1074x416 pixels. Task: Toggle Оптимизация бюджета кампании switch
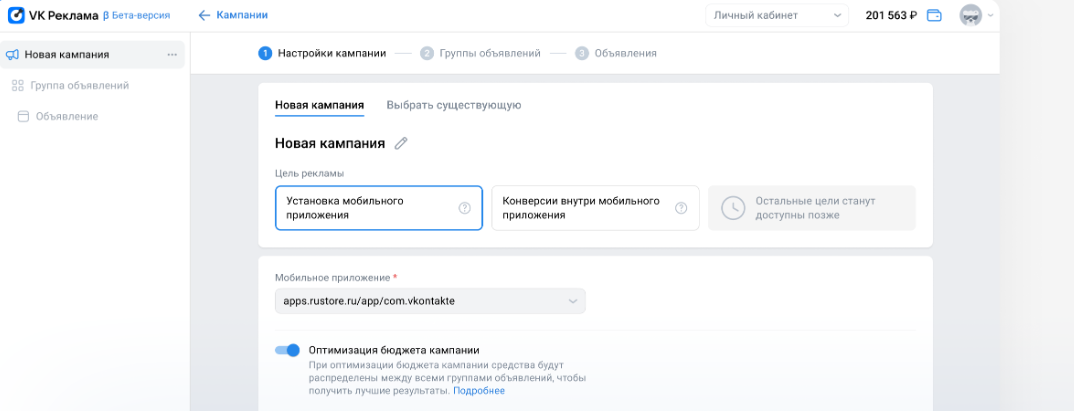[x=287, y=350]
